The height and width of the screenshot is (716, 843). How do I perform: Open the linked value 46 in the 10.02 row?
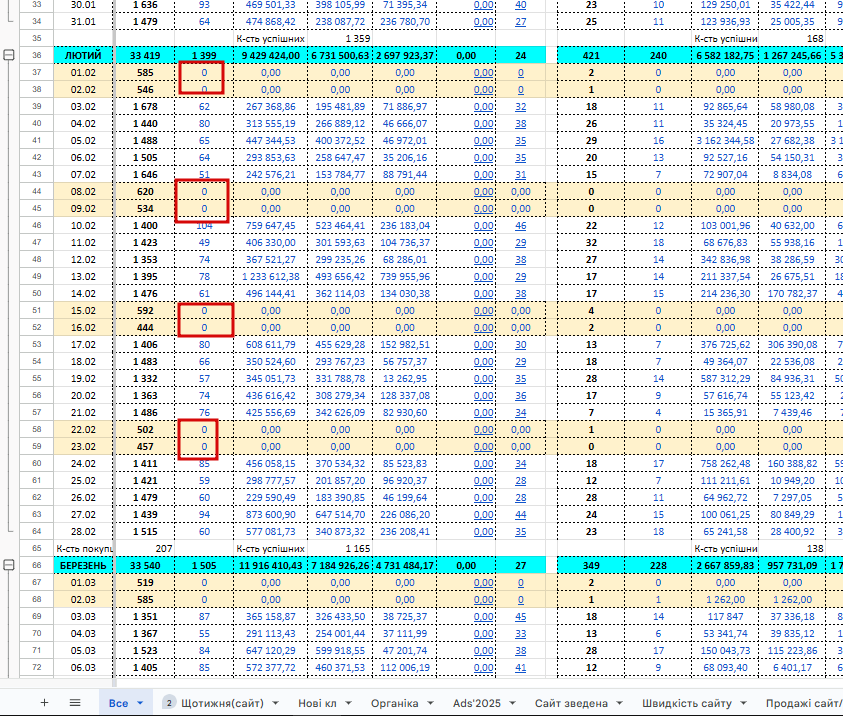pyautogui.click(x=520, y=226)
